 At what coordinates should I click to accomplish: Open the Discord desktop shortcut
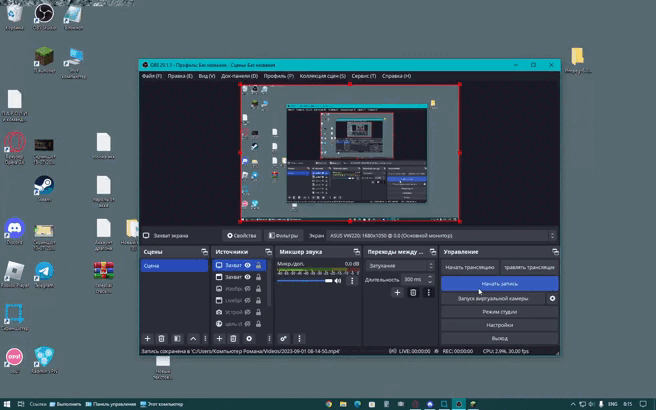coord(14,231)
